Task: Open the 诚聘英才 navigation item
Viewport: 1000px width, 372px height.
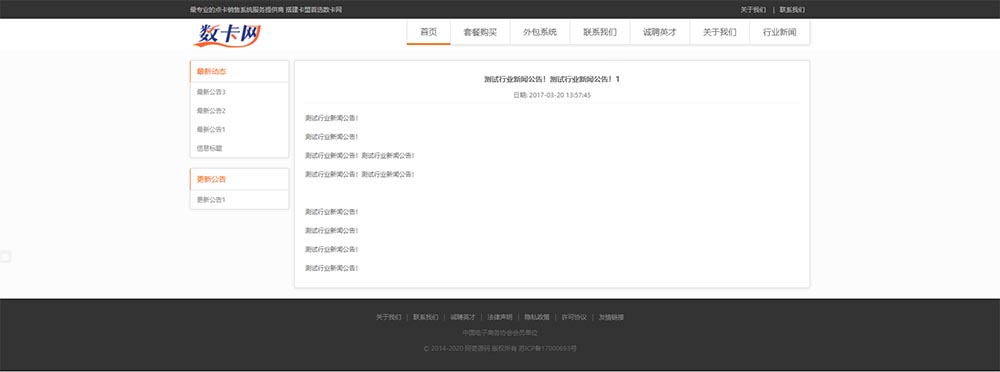Action: (x=660, y=33)
